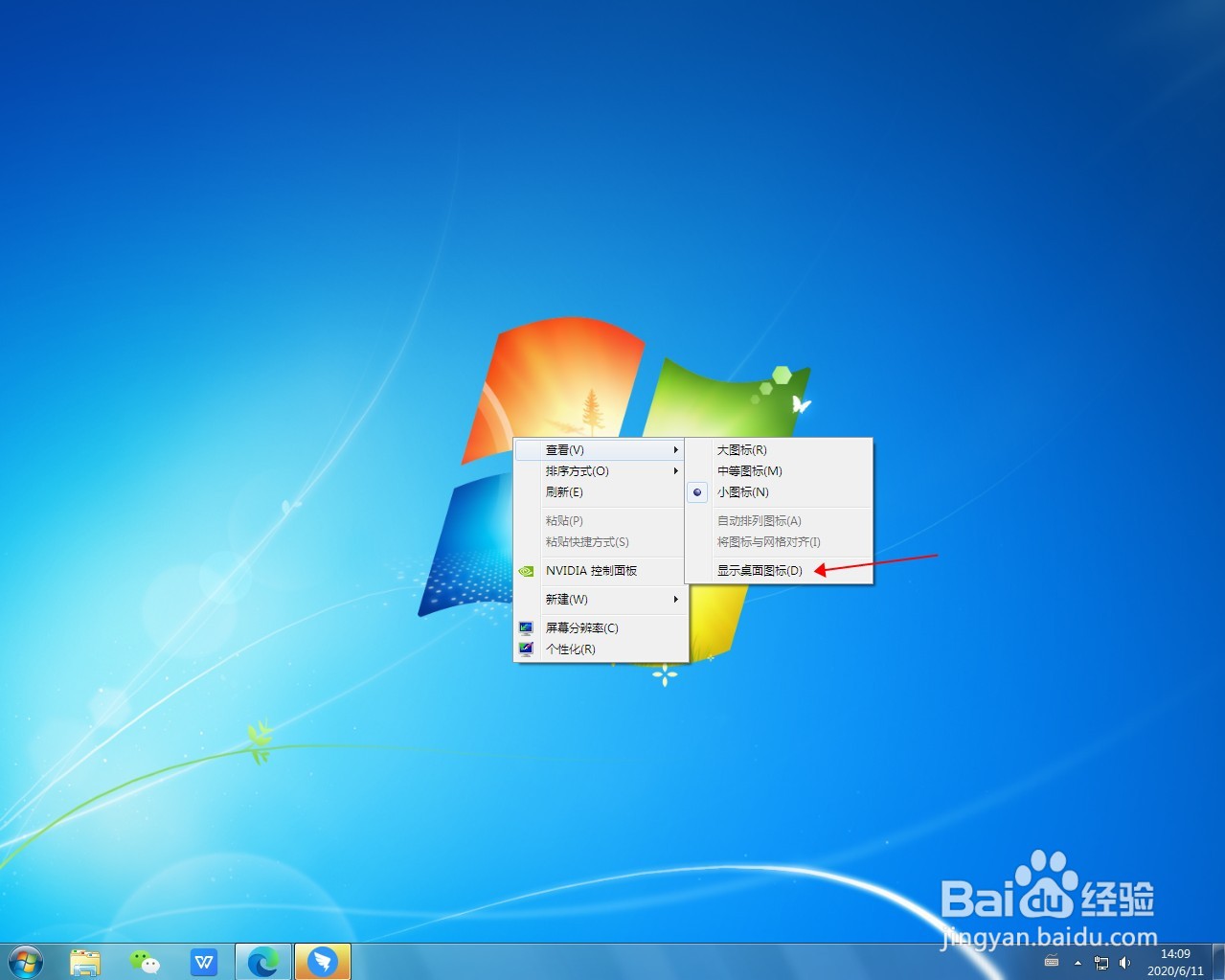
Task: Open the Windows Start menu orb
Action: [26, 961]
